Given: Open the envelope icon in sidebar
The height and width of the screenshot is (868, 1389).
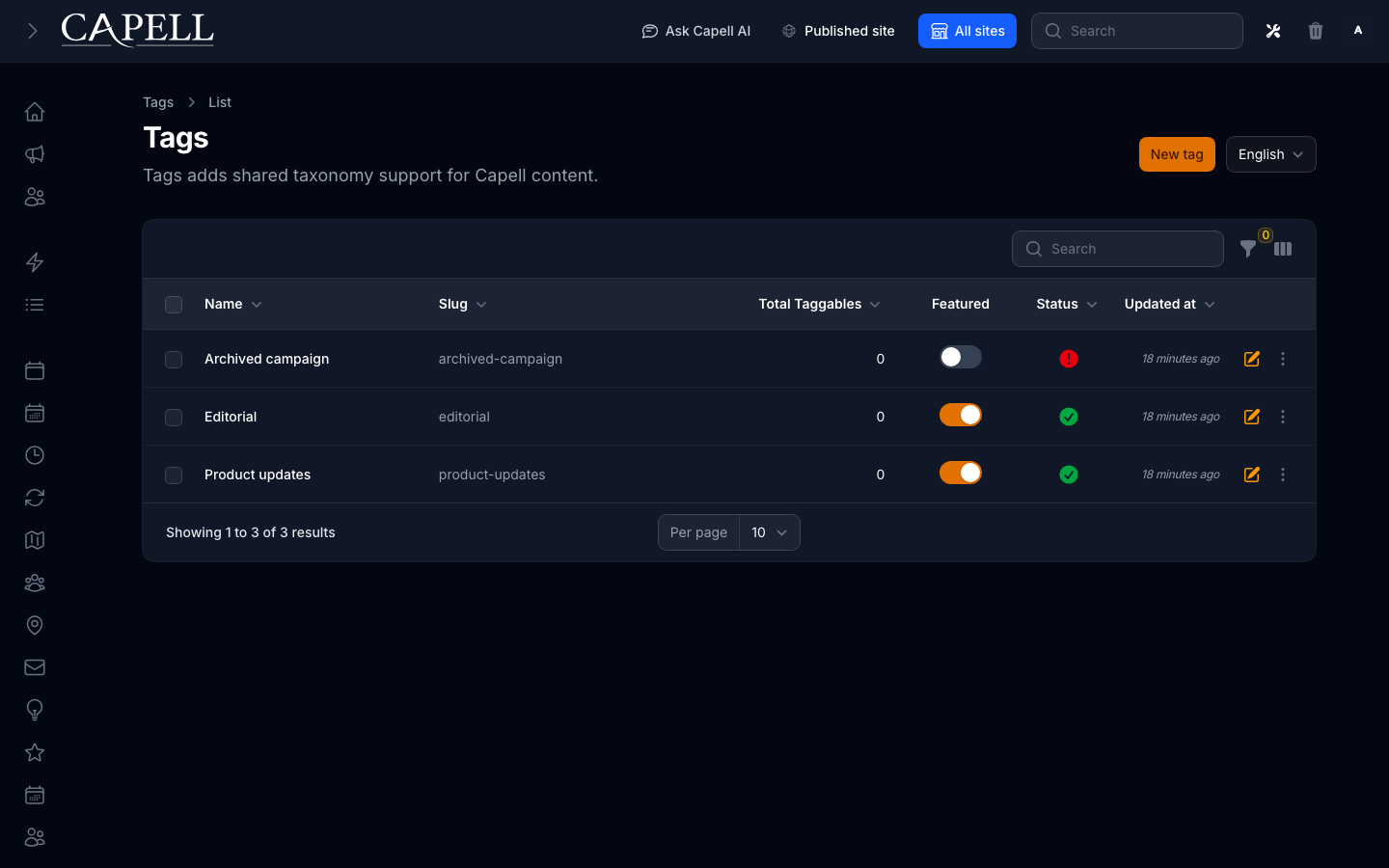Looking at the screenshot, I should pyautogui.click(x=35, y=667).
